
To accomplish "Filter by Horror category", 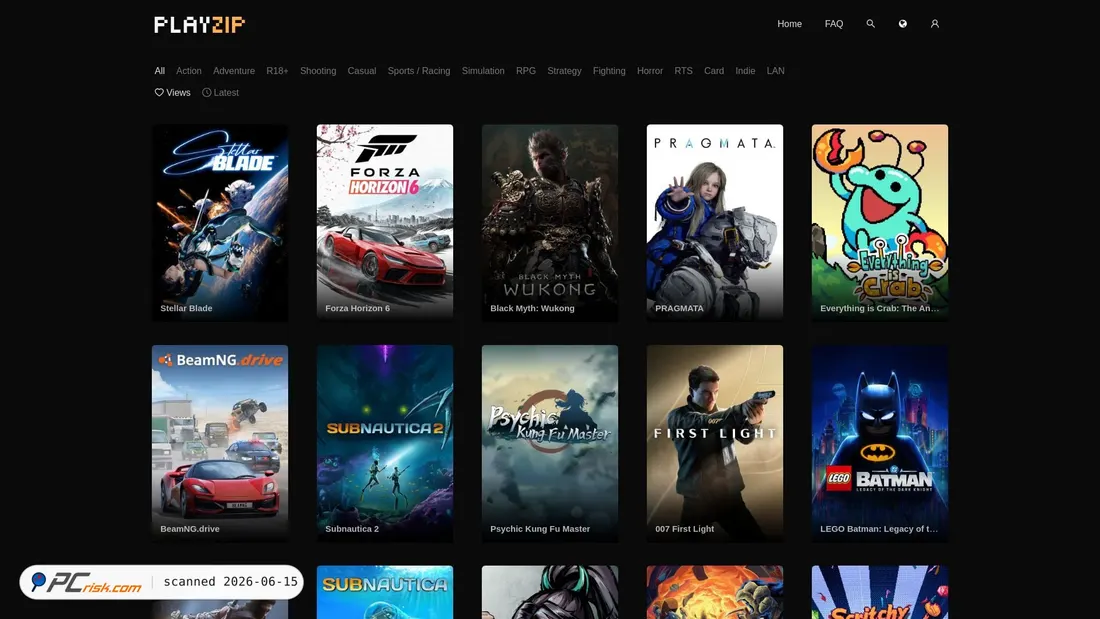I will [x=650, y=71].
